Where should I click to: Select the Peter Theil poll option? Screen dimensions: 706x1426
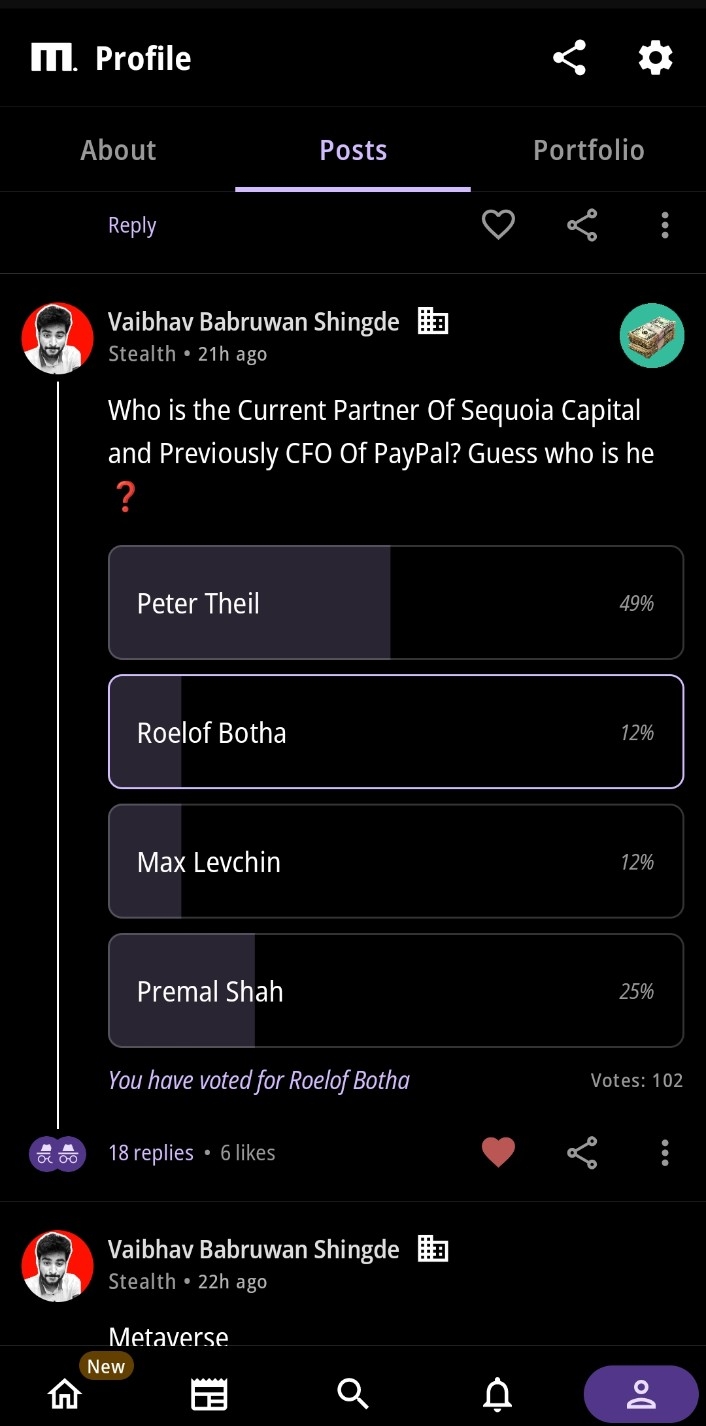click(395, 603)
